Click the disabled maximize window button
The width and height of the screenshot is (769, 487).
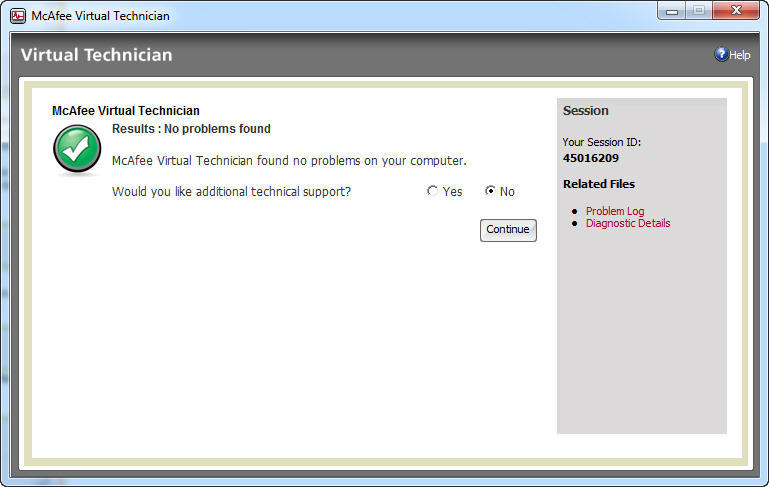[699, 11]
